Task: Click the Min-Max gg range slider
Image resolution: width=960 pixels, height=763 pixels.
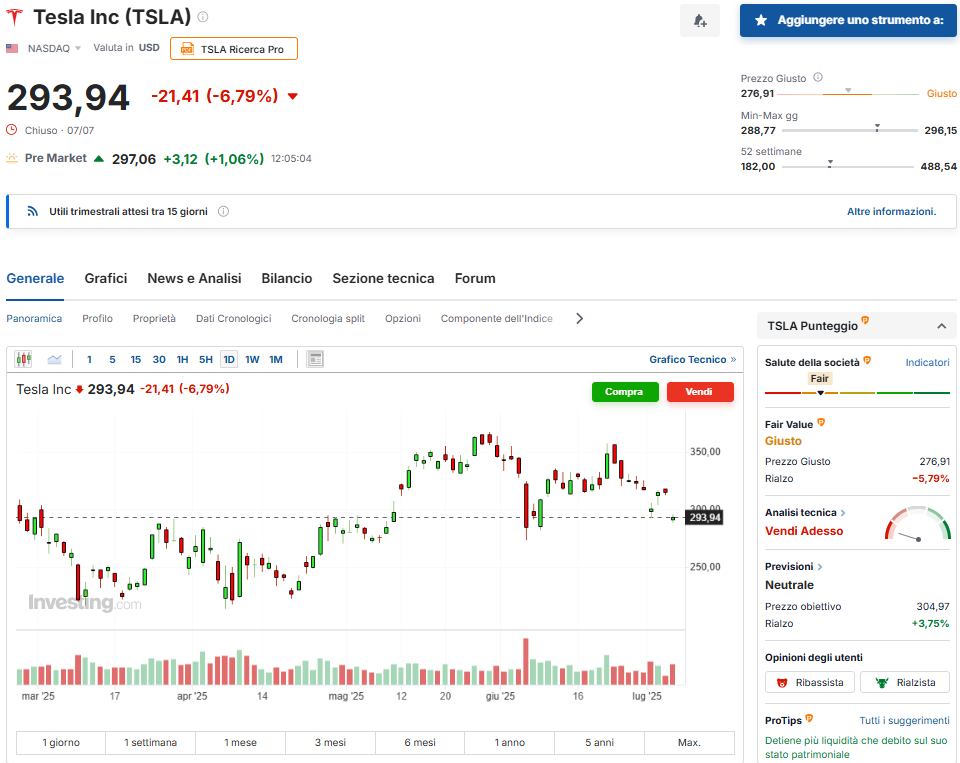Action: coord(850,130)
